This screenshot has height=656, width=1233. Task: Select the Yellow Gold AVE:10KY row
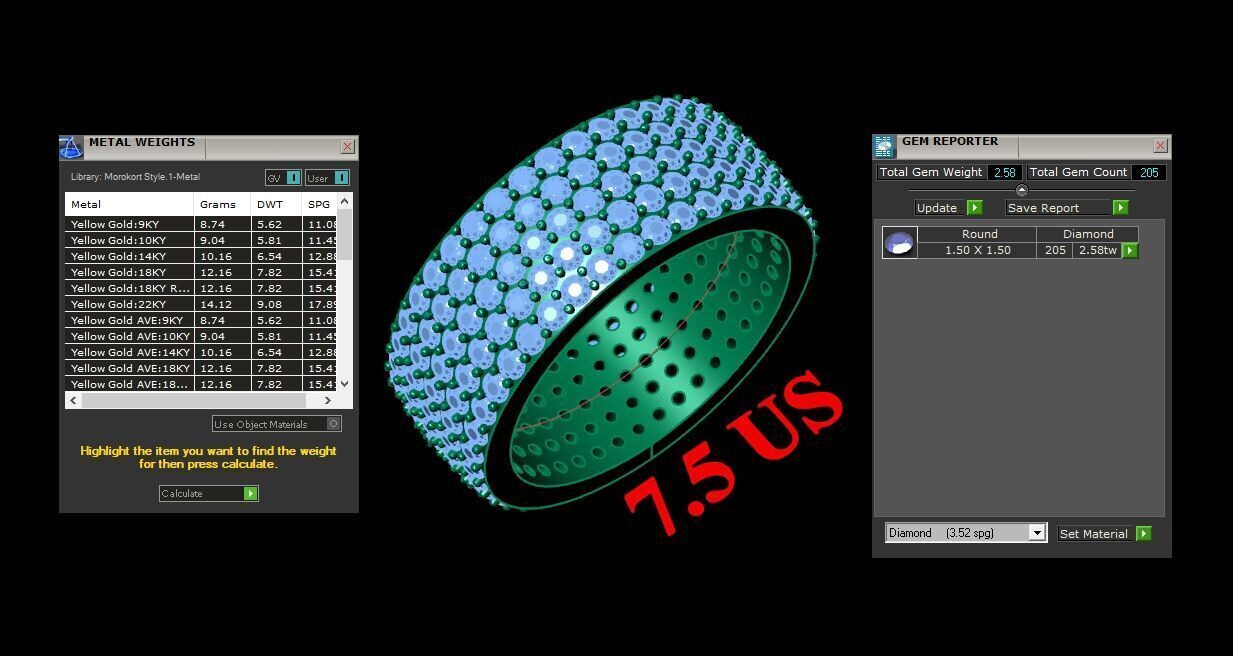click(201, 336)
